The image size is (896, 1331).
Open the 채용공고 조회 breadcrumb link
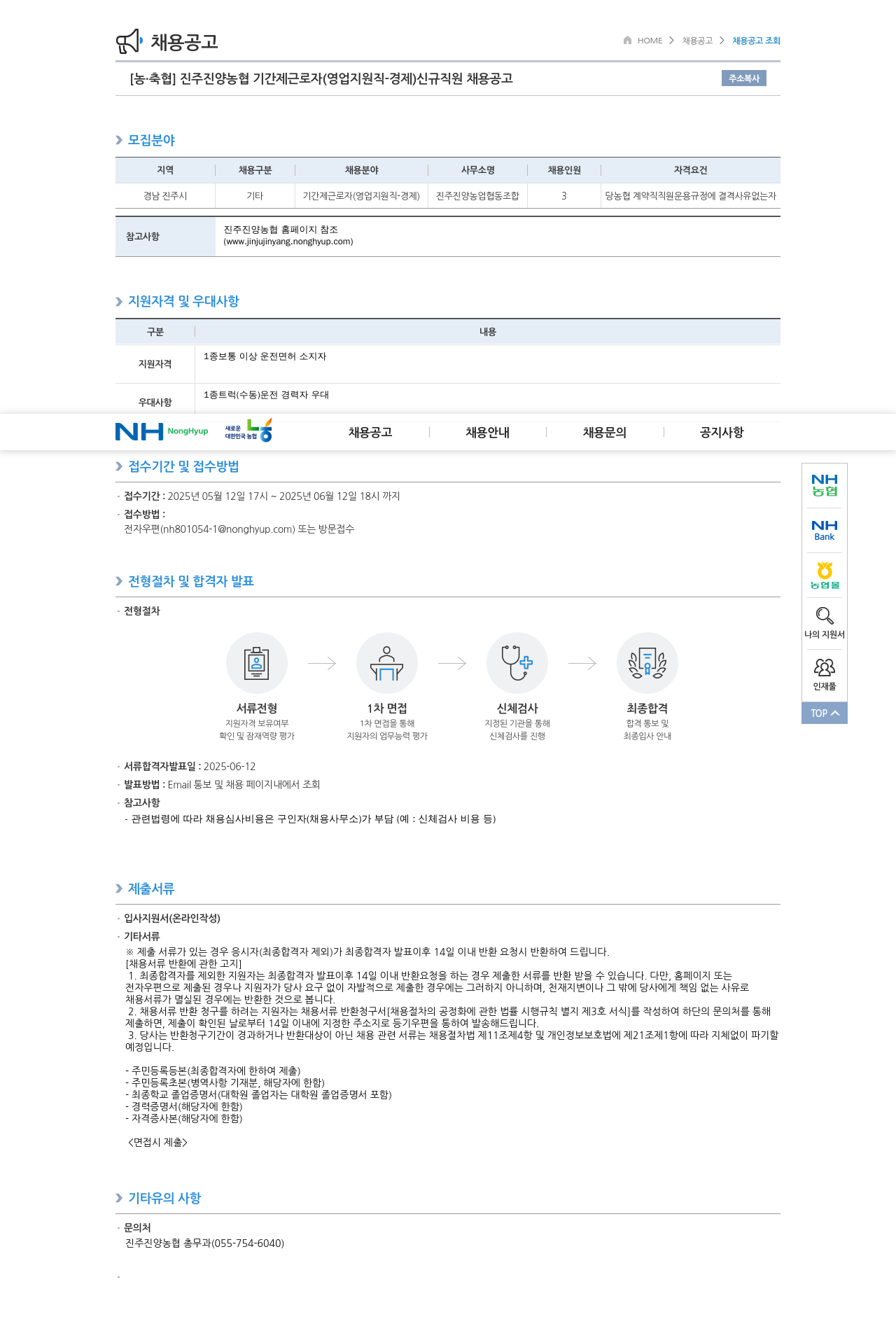coord(756,41)
